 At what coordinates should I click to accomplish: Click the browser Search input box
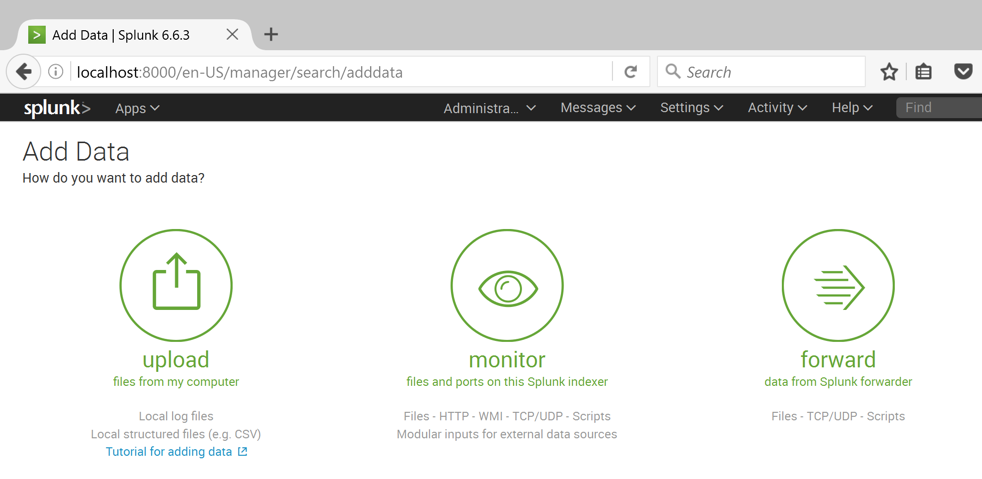click(x=761, y=72)
